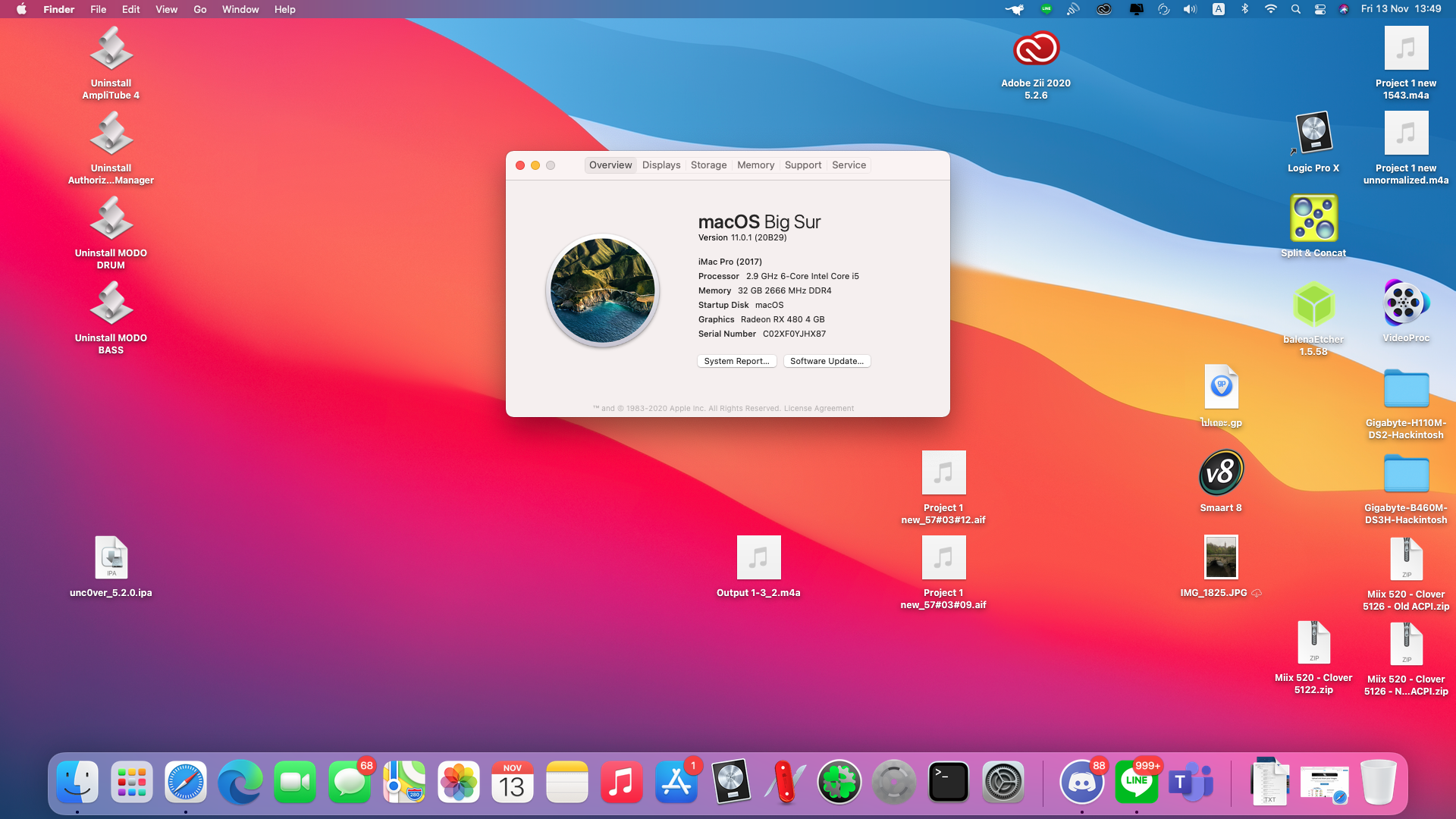The height and width of the screenshot is (819, 1456).
Task: Open Launchpad in the Dock
Action: point(132,782)
